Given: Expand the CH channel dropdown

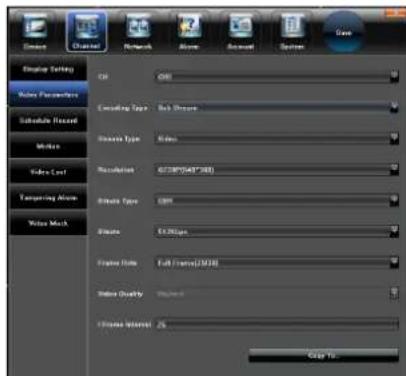Looking at the screenshot, I should coord(394,77).
